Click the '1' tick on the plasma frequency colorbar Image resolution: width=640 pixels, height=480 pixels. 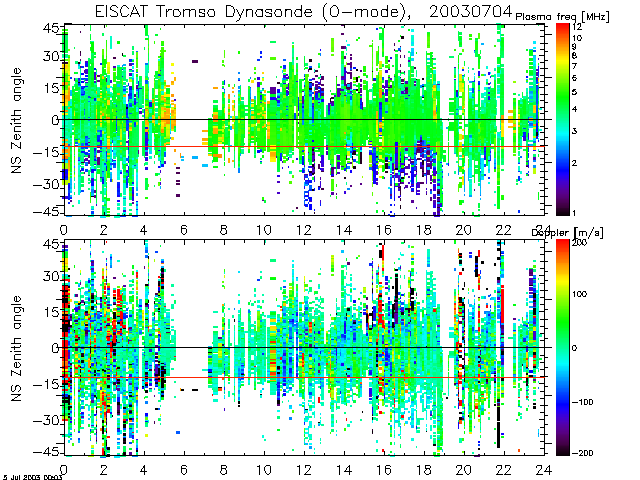coord(575,213)
